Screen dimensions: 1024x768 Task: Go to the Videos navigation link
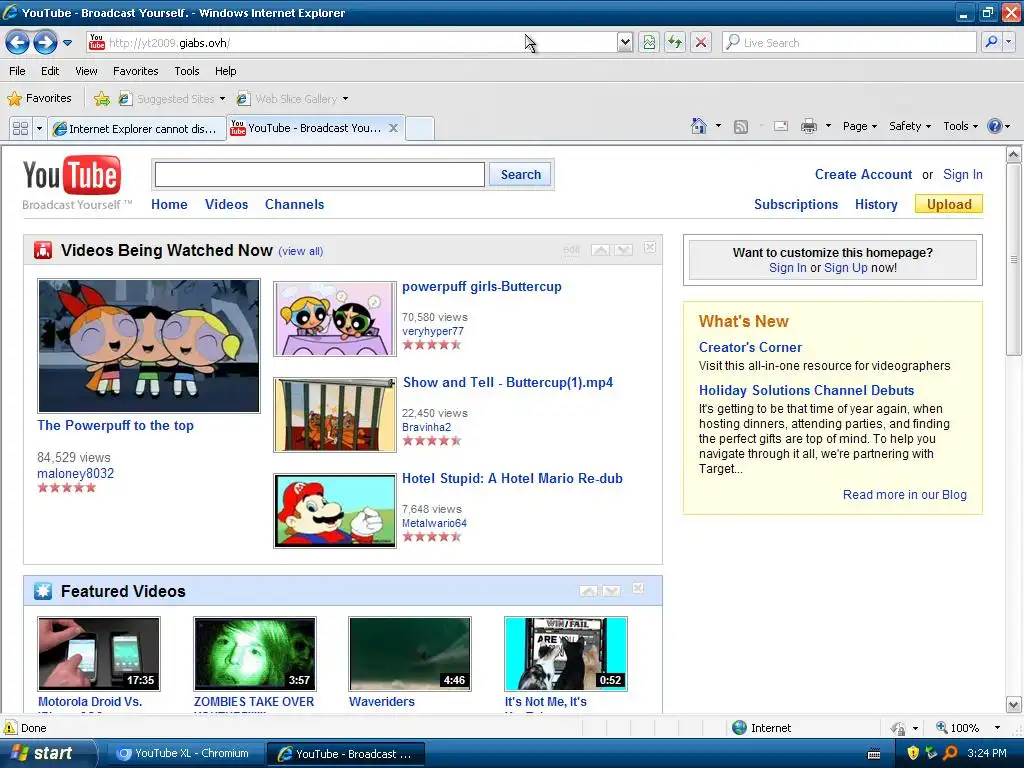(226, 204)
